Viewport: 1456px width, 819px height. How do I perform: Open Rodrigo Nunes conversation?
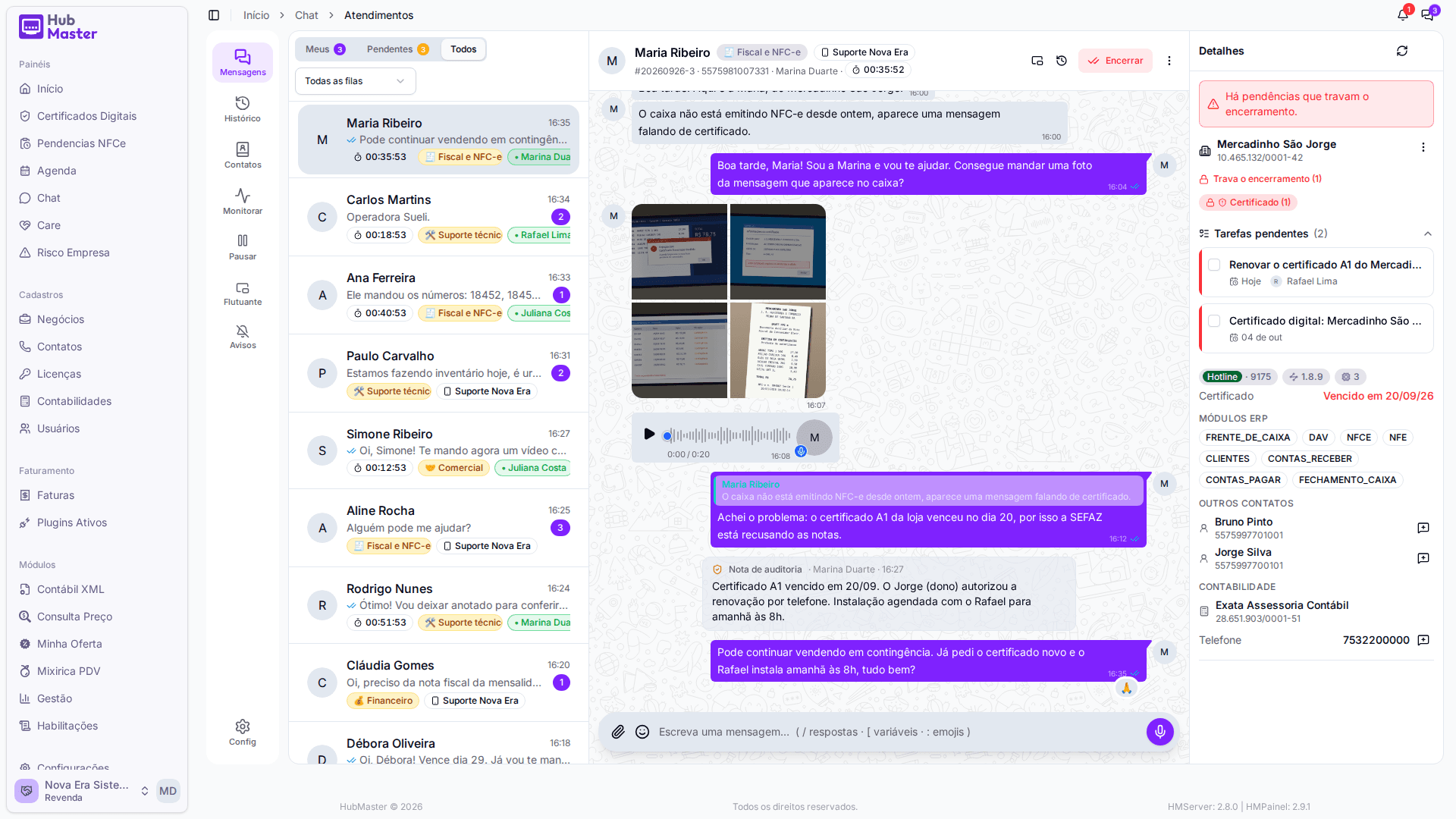tap(438, 605)
